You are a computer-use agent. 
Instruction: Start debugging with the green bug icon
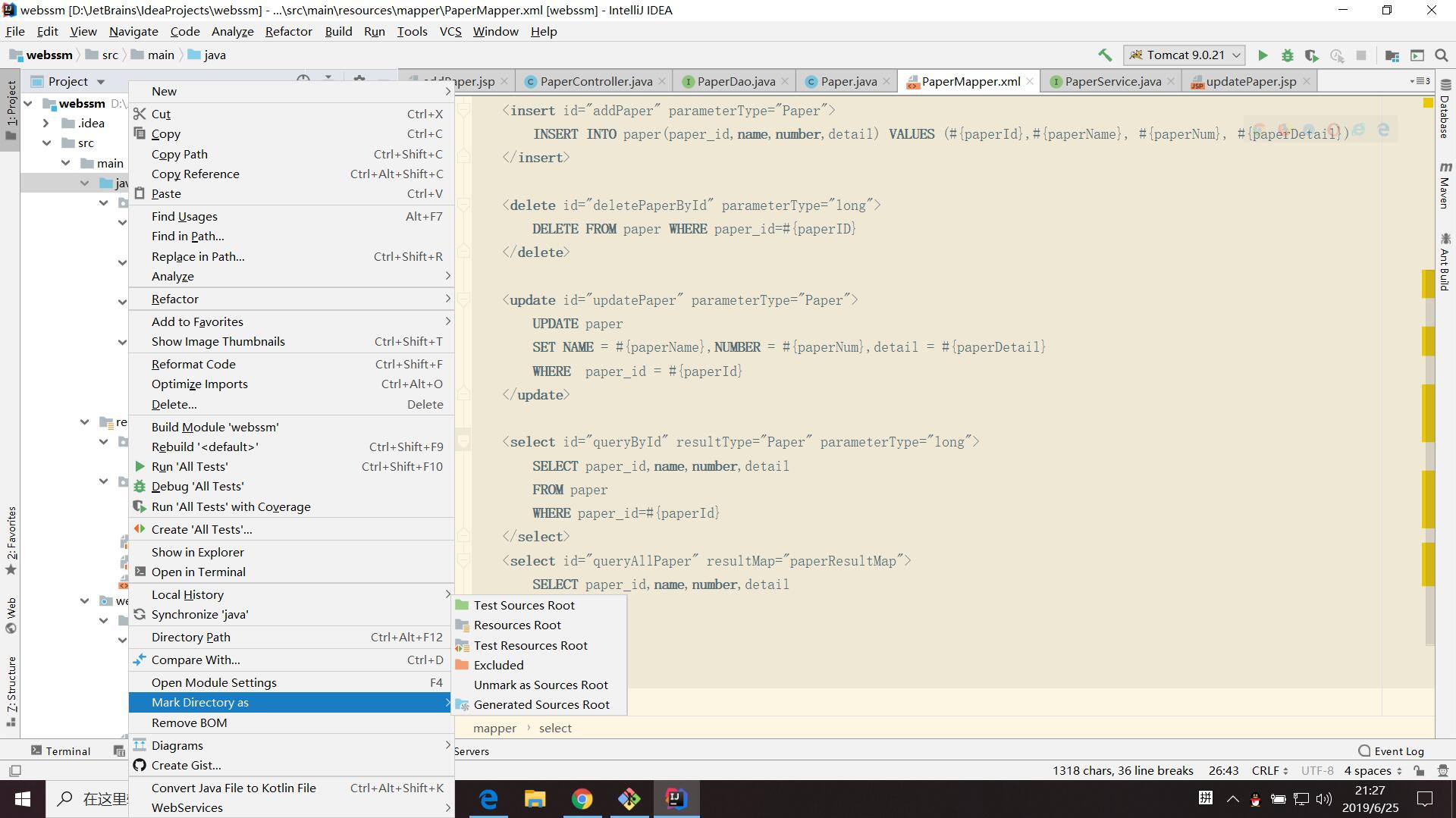(1287, 55)
